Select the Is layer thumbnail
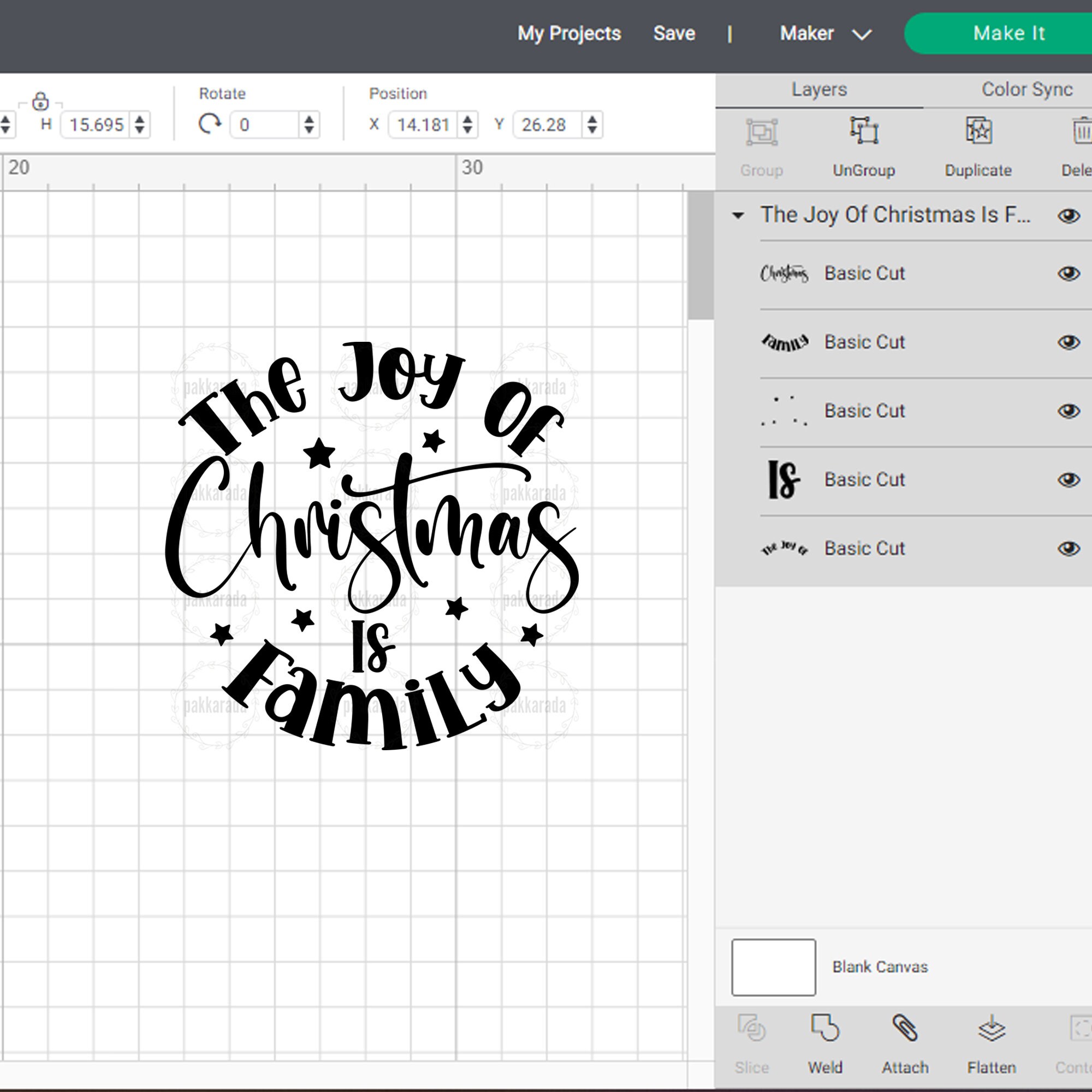Image resolution: width=1092 pixels, height=1092 pixels. pos(784,479)
